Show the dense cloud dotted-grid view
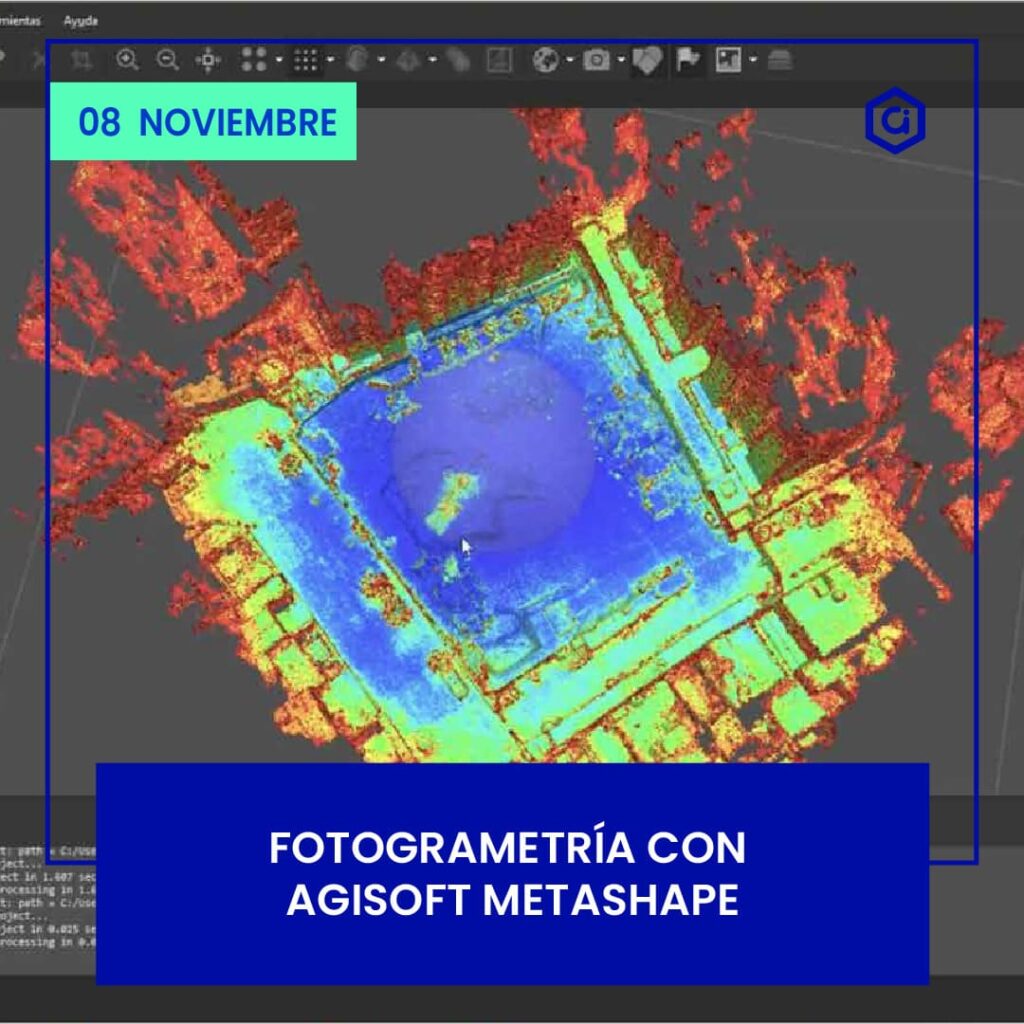Viewport: 1024px width, 1024px height. pos(306,60)
